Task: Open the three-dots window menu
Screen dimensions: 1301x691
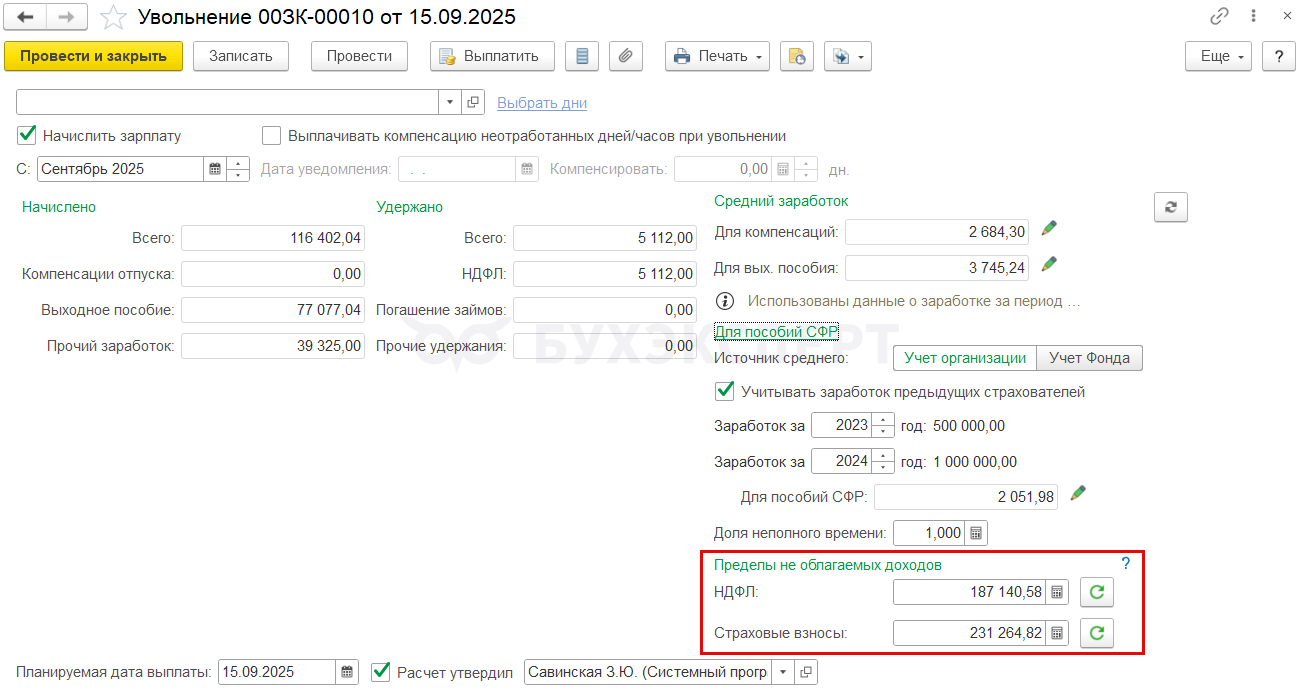Action: [x=1253, y=16]
